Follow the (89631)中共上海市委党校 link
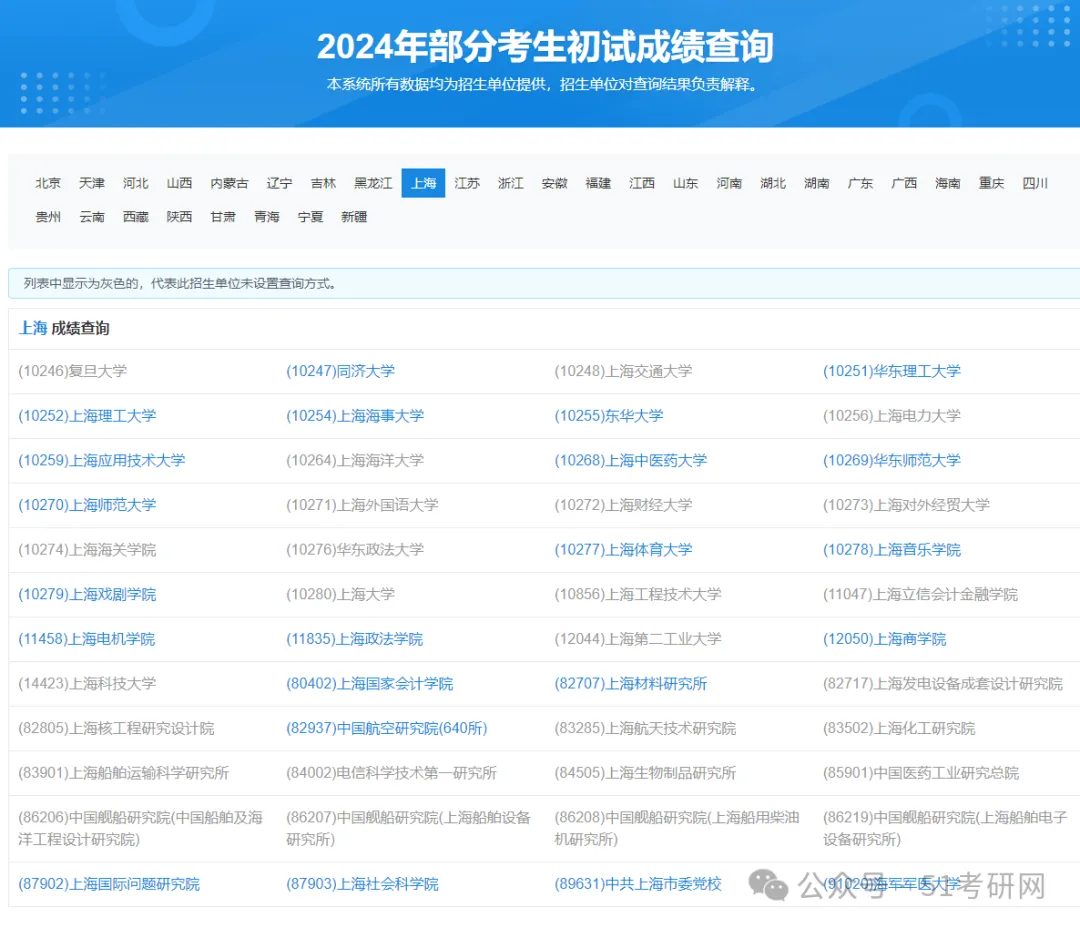Viewport: 1080px width, 928px height. [x=638, y=884]
